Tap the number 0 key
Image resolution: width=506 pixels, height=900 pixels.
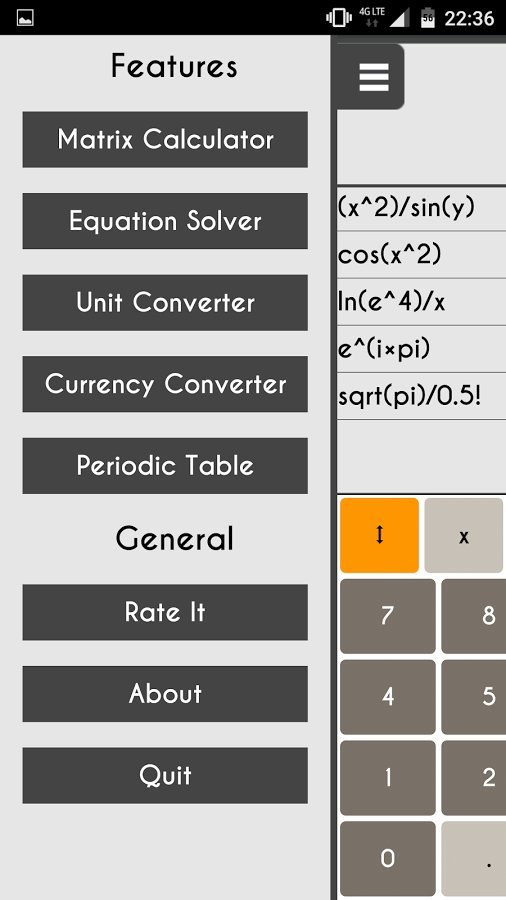(388, 859)
